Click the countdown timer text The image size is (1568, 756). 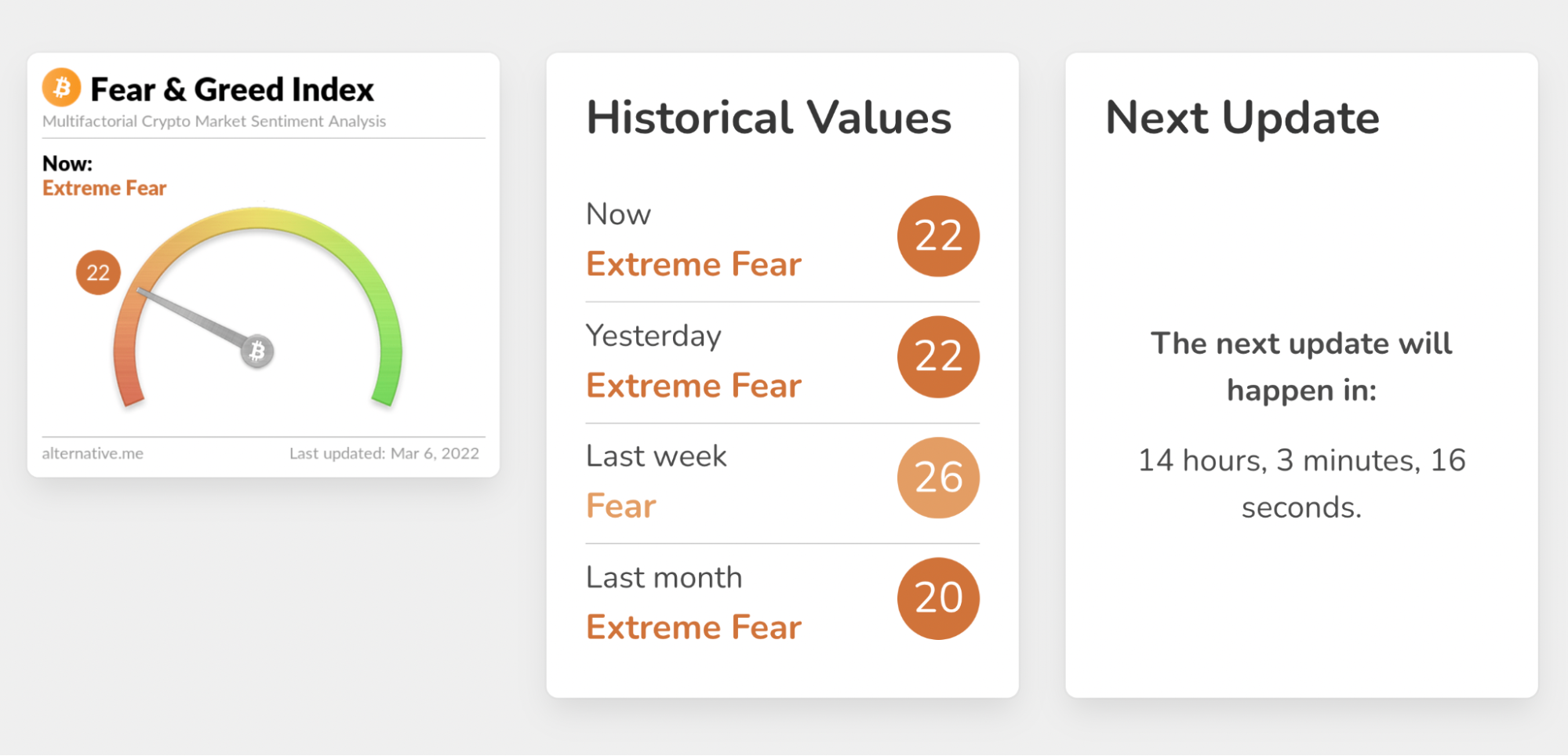pos(1301,483)
